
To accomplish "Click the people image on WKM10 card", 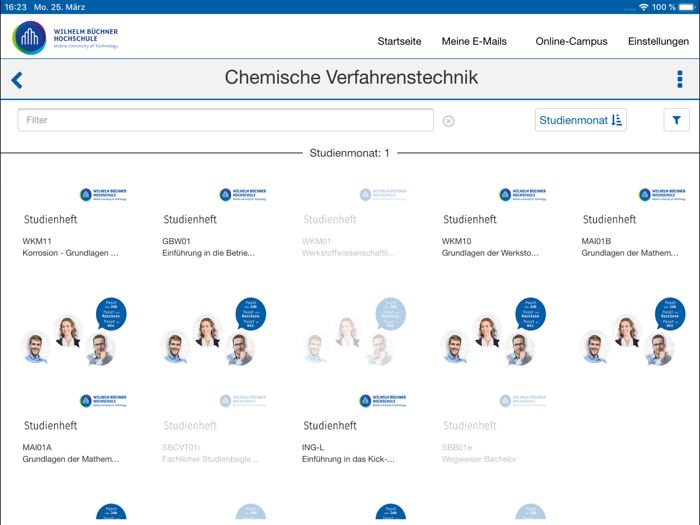I will point(493,332).
